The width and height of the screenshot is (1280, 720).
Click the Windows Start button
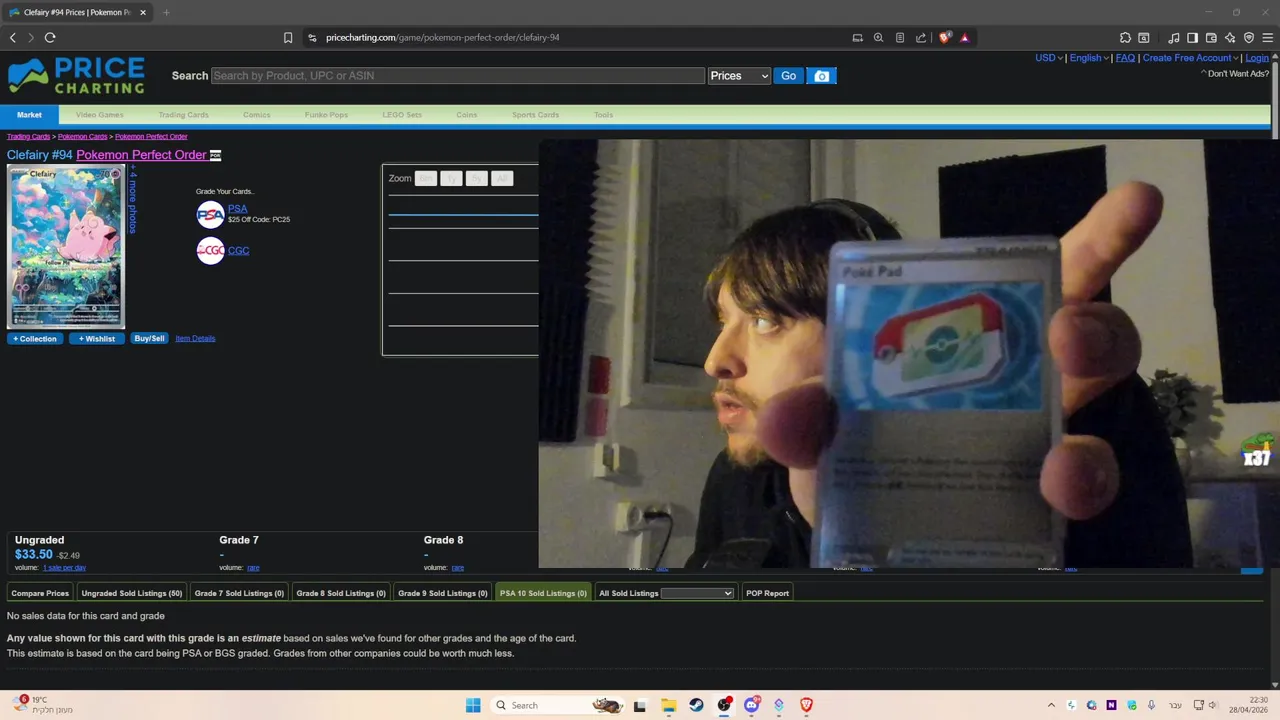(473, 705)
